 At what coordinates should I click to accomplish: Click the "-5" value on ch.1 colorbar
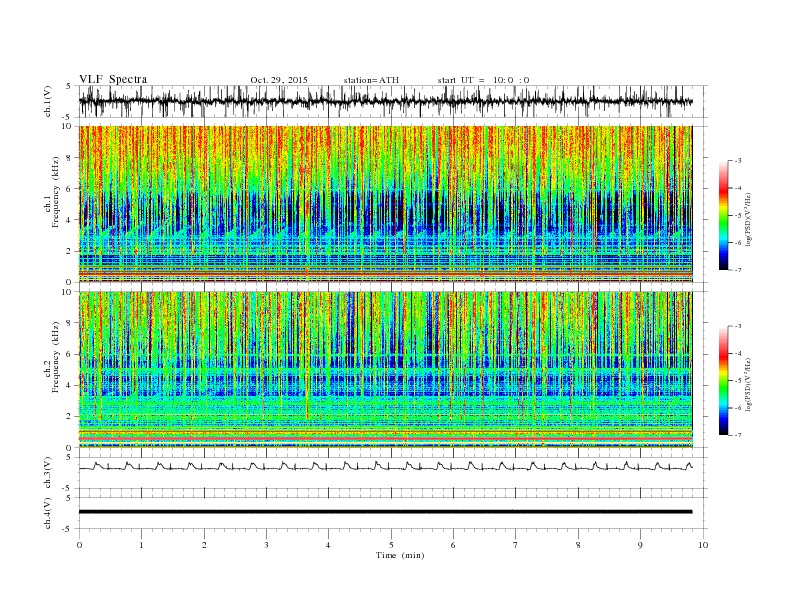pyautogui.click(x=738, y=216)
